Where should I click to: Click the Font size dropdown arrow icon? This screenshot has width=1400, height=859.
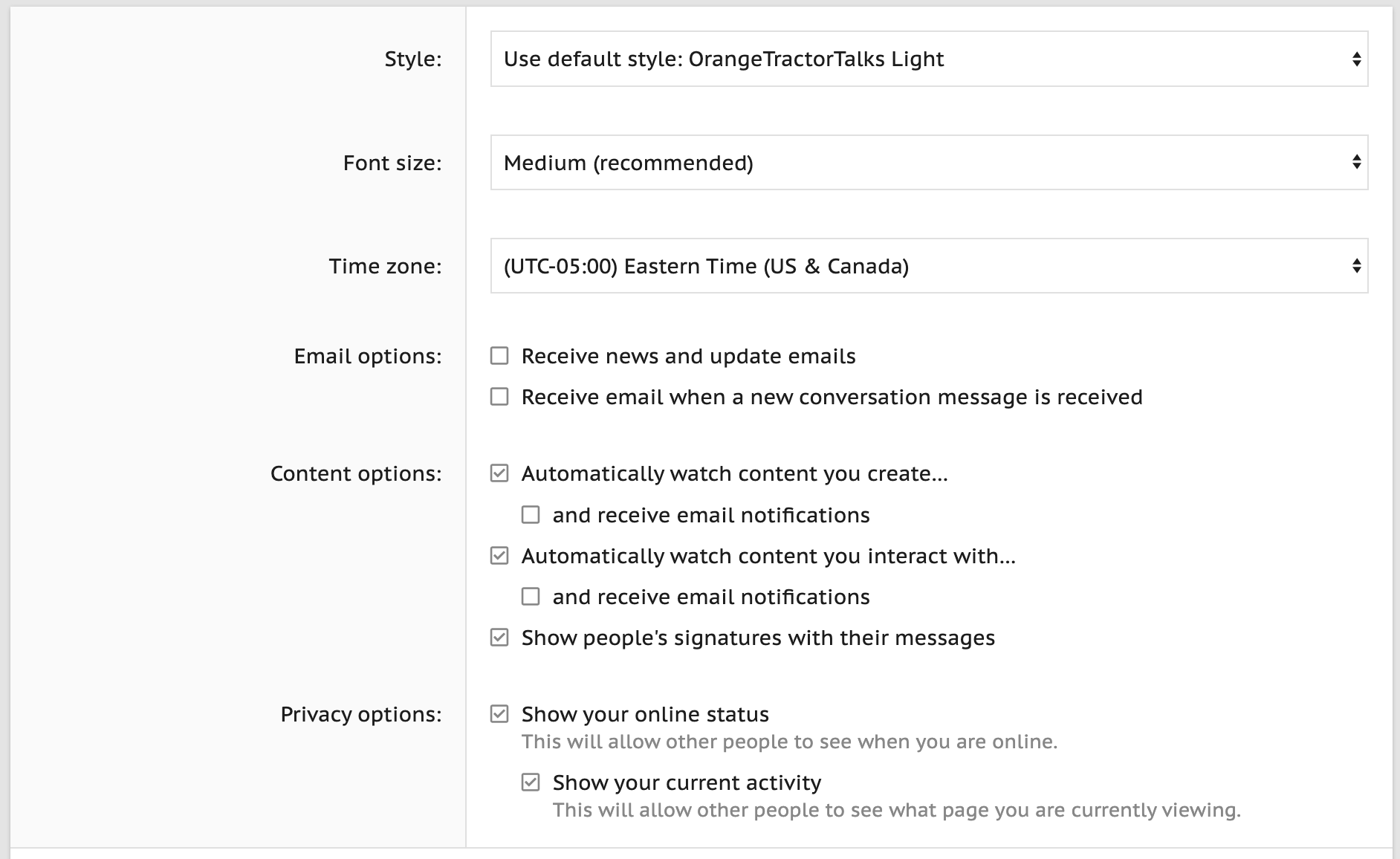click(1356, 162)
